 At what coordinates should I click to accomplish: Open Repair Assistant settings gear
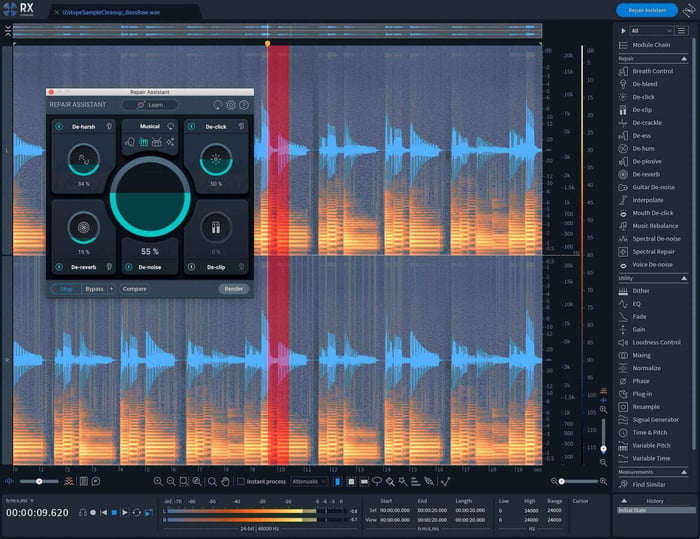pyautogui.click(x=231, y=105)
